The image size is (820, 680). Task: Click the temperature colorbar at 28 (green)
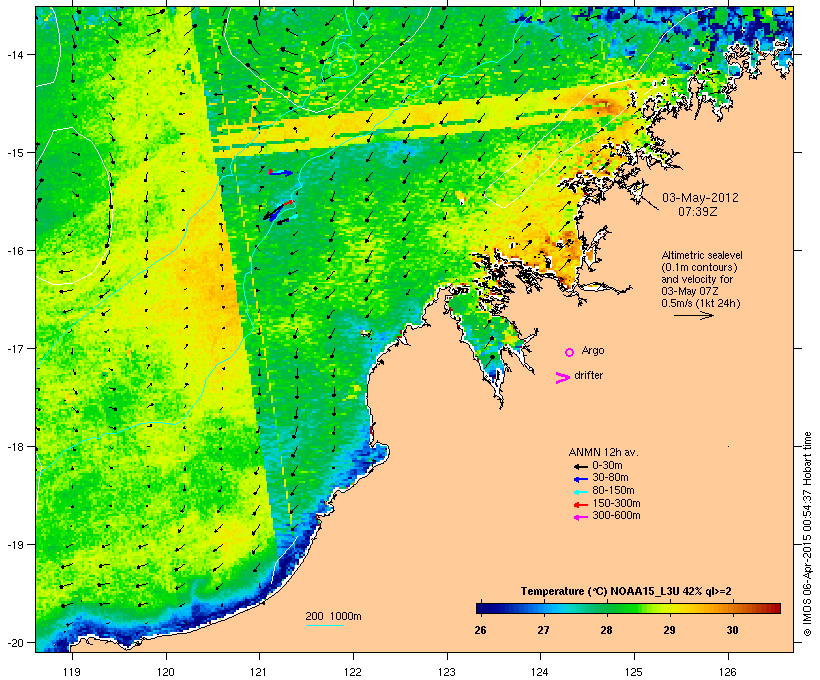607,608
